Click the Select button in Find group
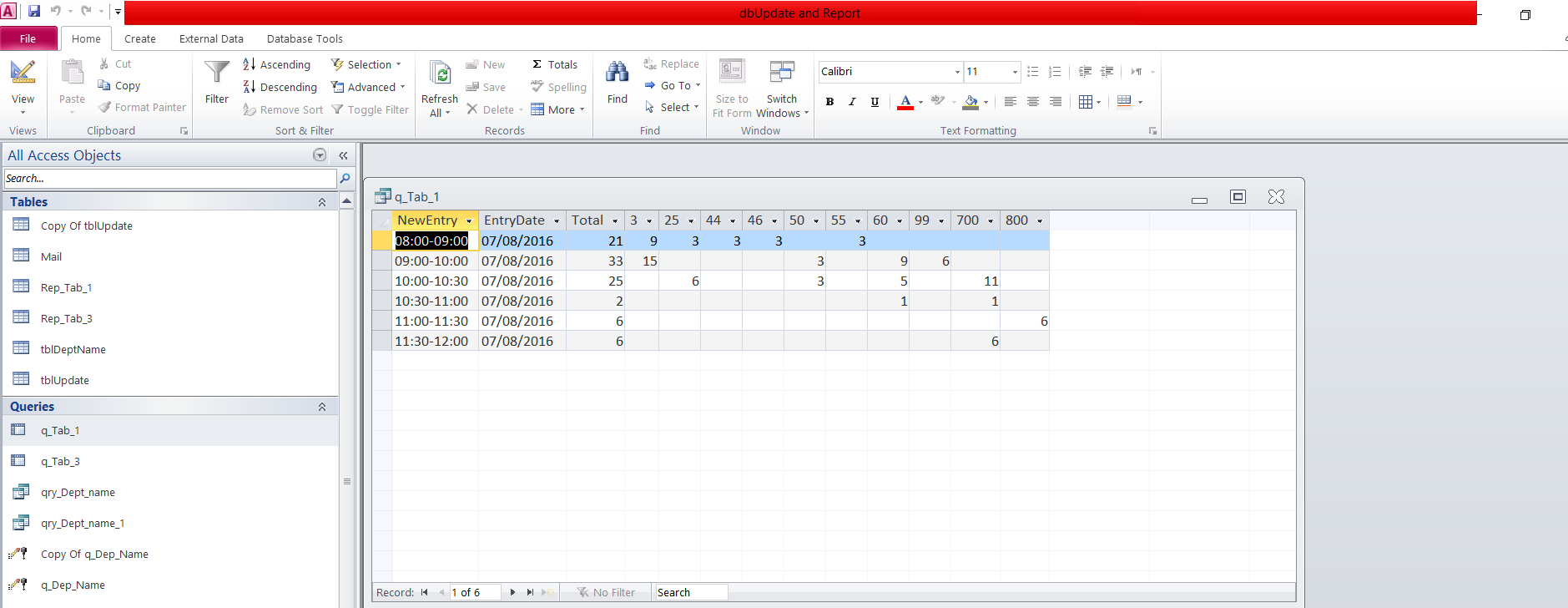 673,107
